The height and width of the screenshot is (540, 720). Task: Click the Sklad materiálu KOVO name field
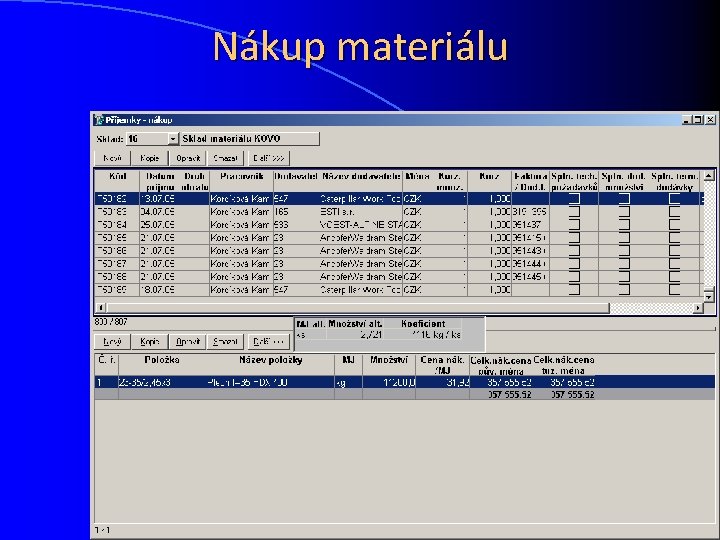click(250, 139)
